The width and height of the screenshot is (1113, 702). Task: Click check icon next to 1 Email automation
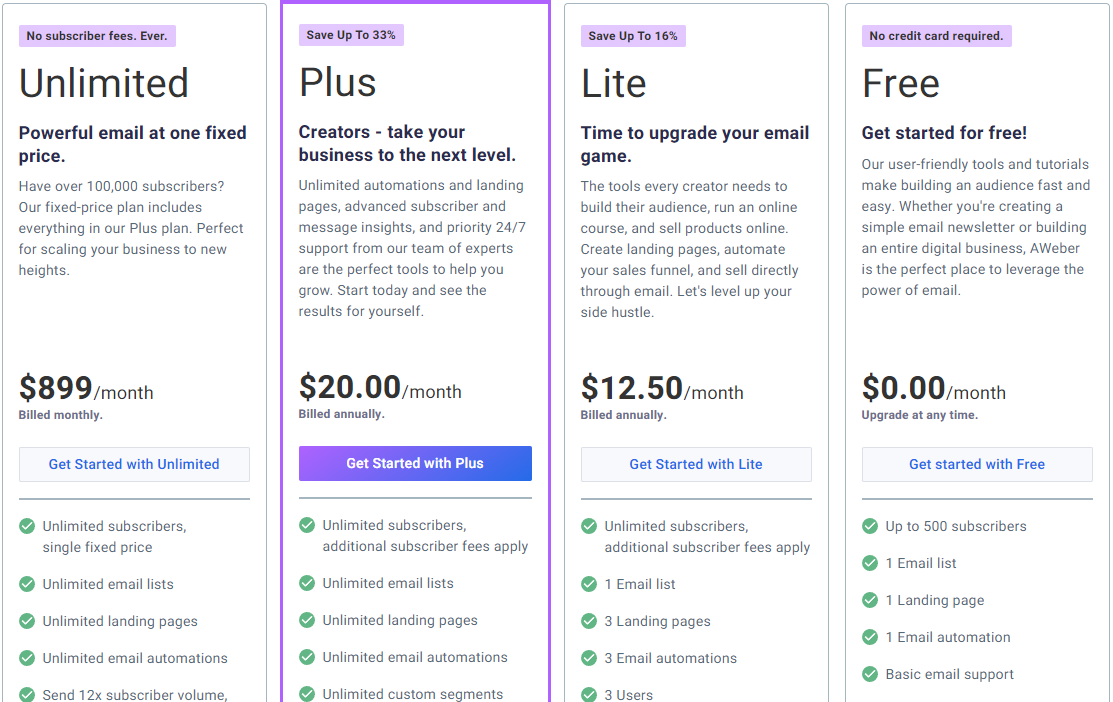[870, 637]
